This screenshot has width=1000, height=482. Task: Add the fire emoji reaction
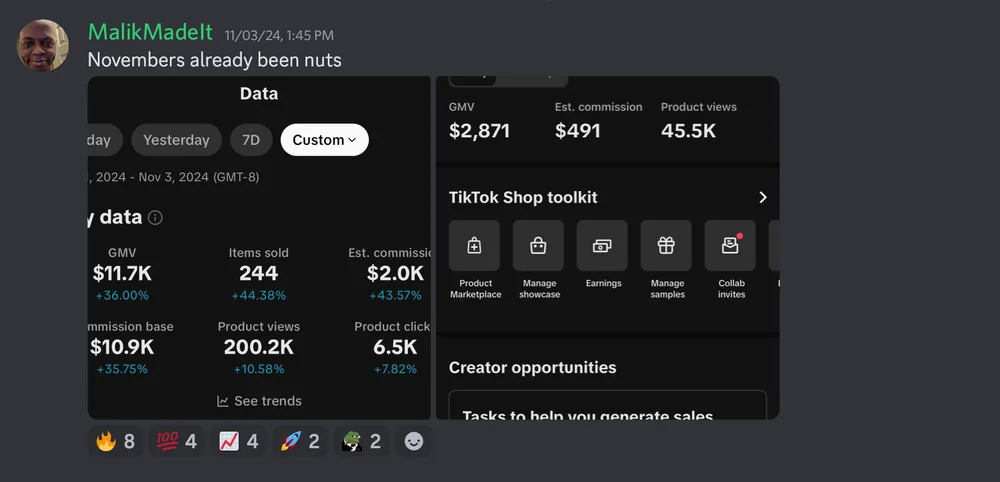(x=115, y=441)
